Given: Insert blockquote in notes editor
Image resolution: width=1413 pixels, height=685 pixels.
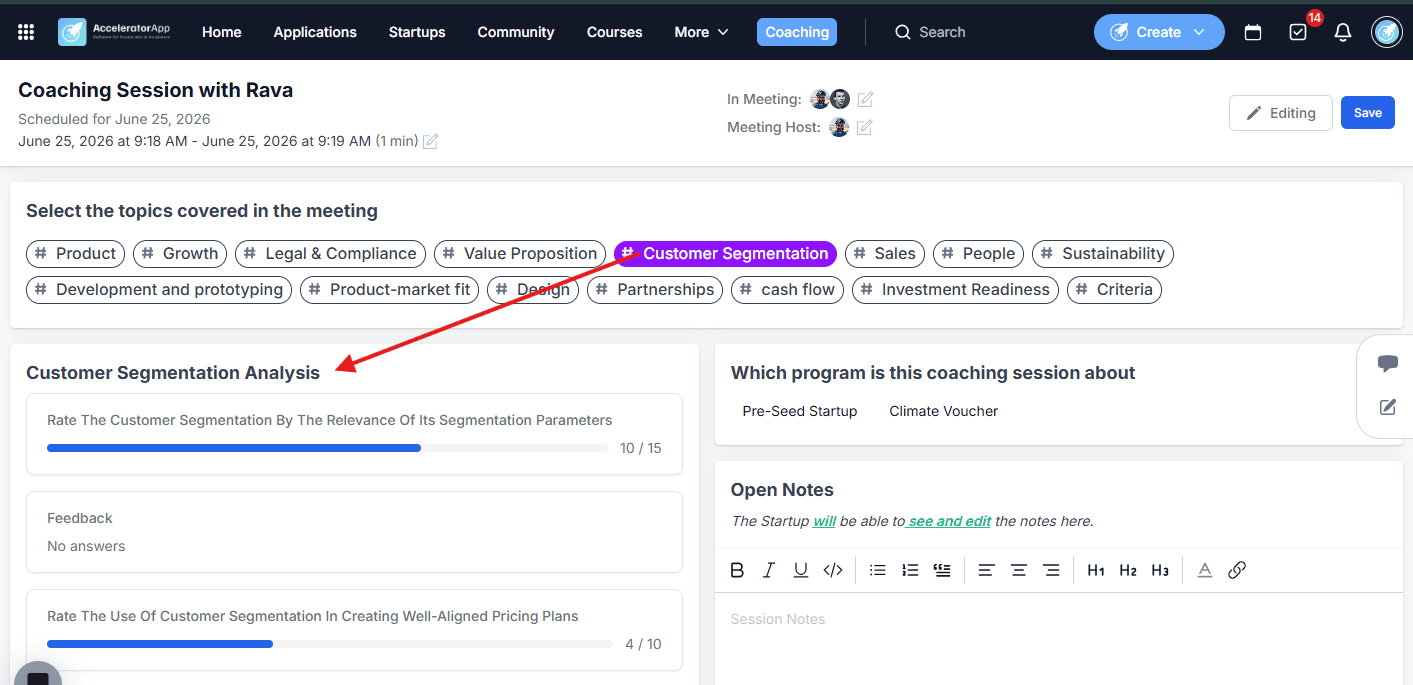Looking at the screenshot, I should 942,570.
